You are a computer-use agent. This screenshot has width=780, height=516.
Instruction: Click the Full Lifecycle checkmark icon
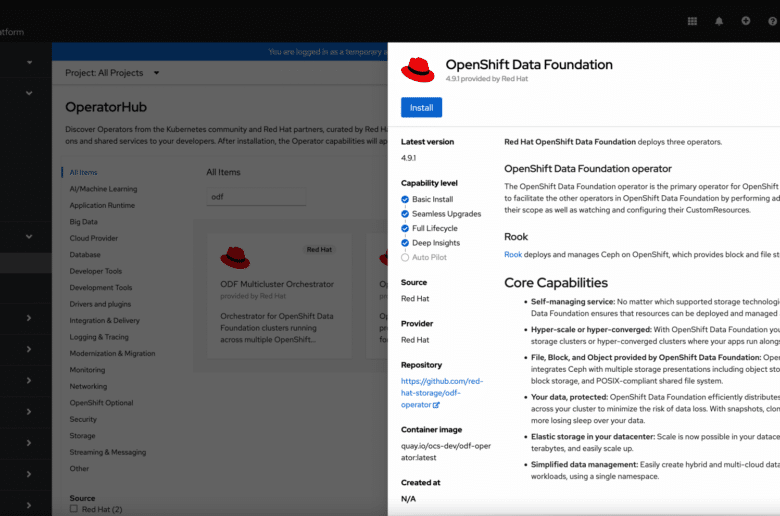tap(405, 228)
